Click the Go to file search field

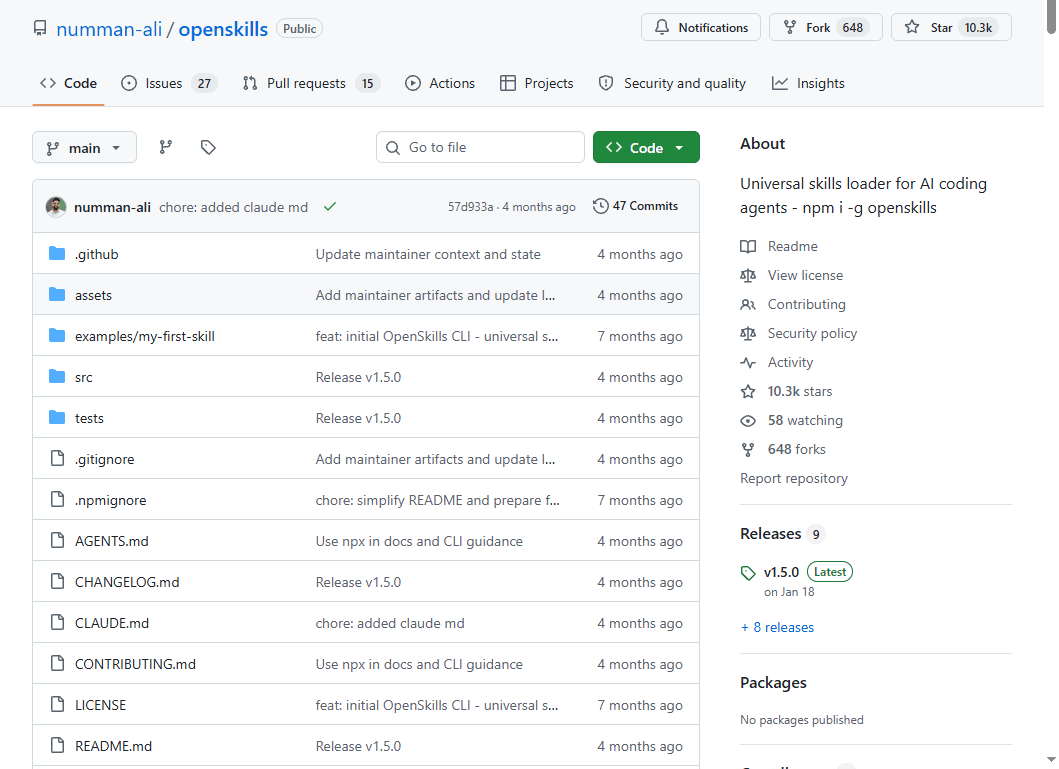[480, 147]
